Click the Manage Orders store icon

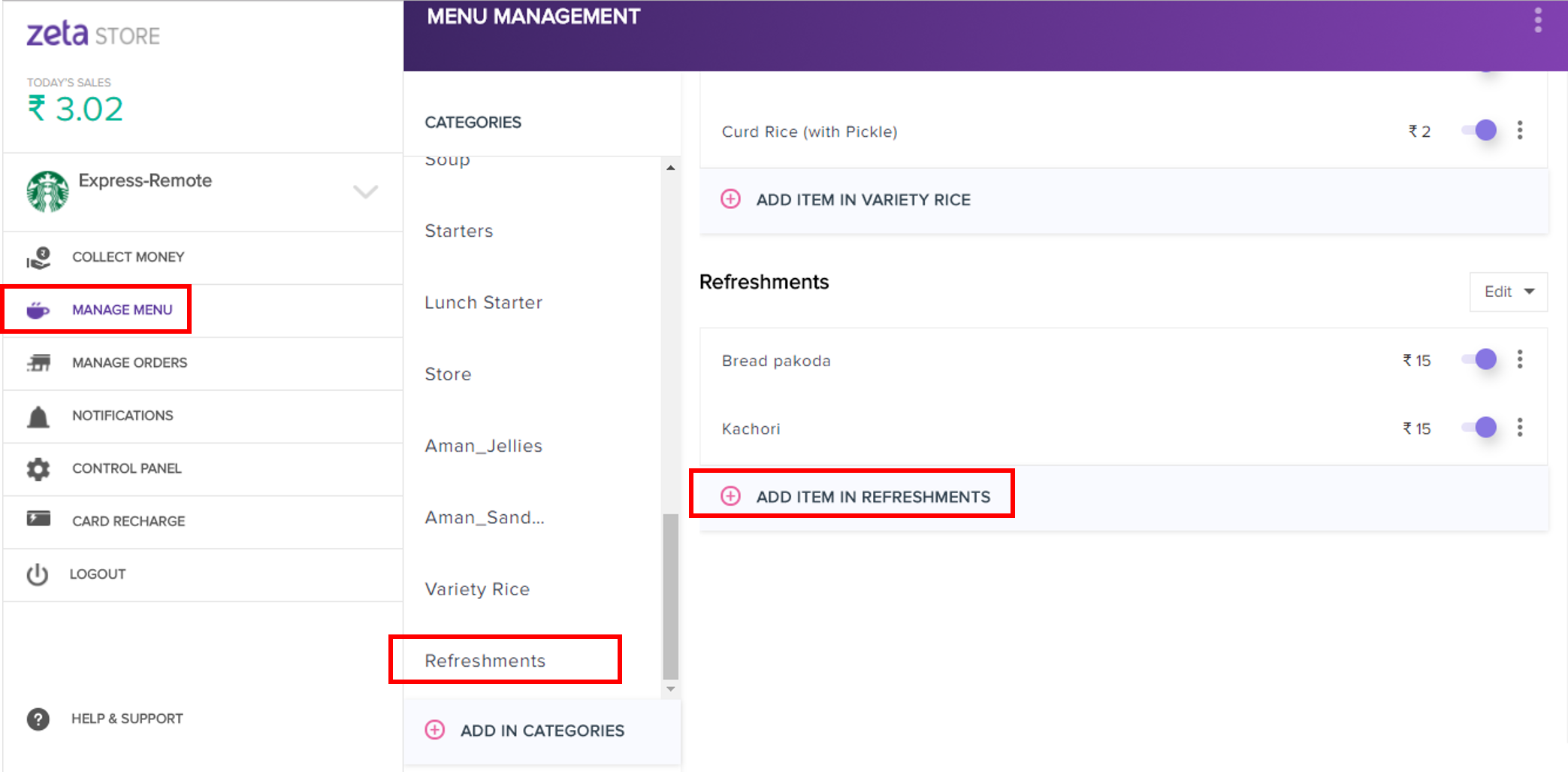coord(38,363)
